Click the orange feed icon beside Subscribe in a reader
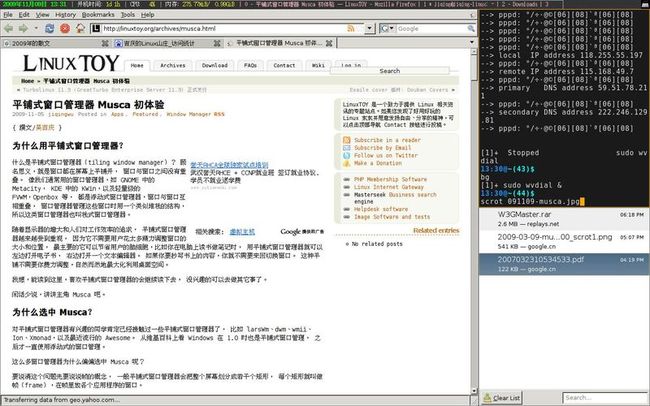The height and width of the screenshot is (406, 650). coord(347,140)
